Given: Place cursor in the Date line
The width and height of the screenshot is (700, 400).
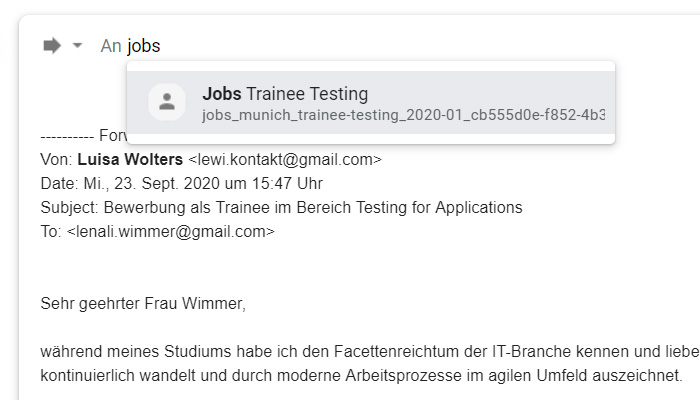Looking at the screenshot, I should pos(181,183).
